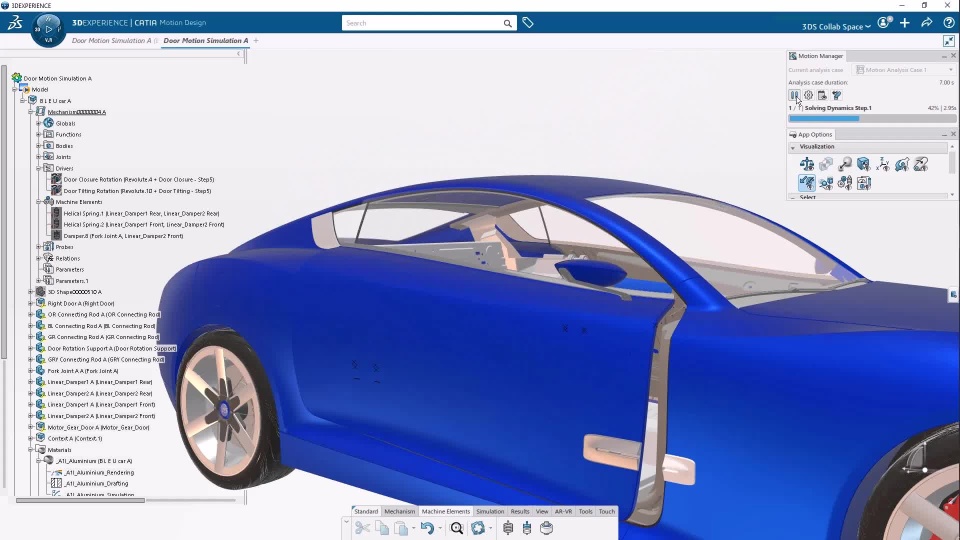Click the plus Add icon in top bar
The height and width of the screenshot is (540, 960).
pyautogui.click(x=905, y=23)
